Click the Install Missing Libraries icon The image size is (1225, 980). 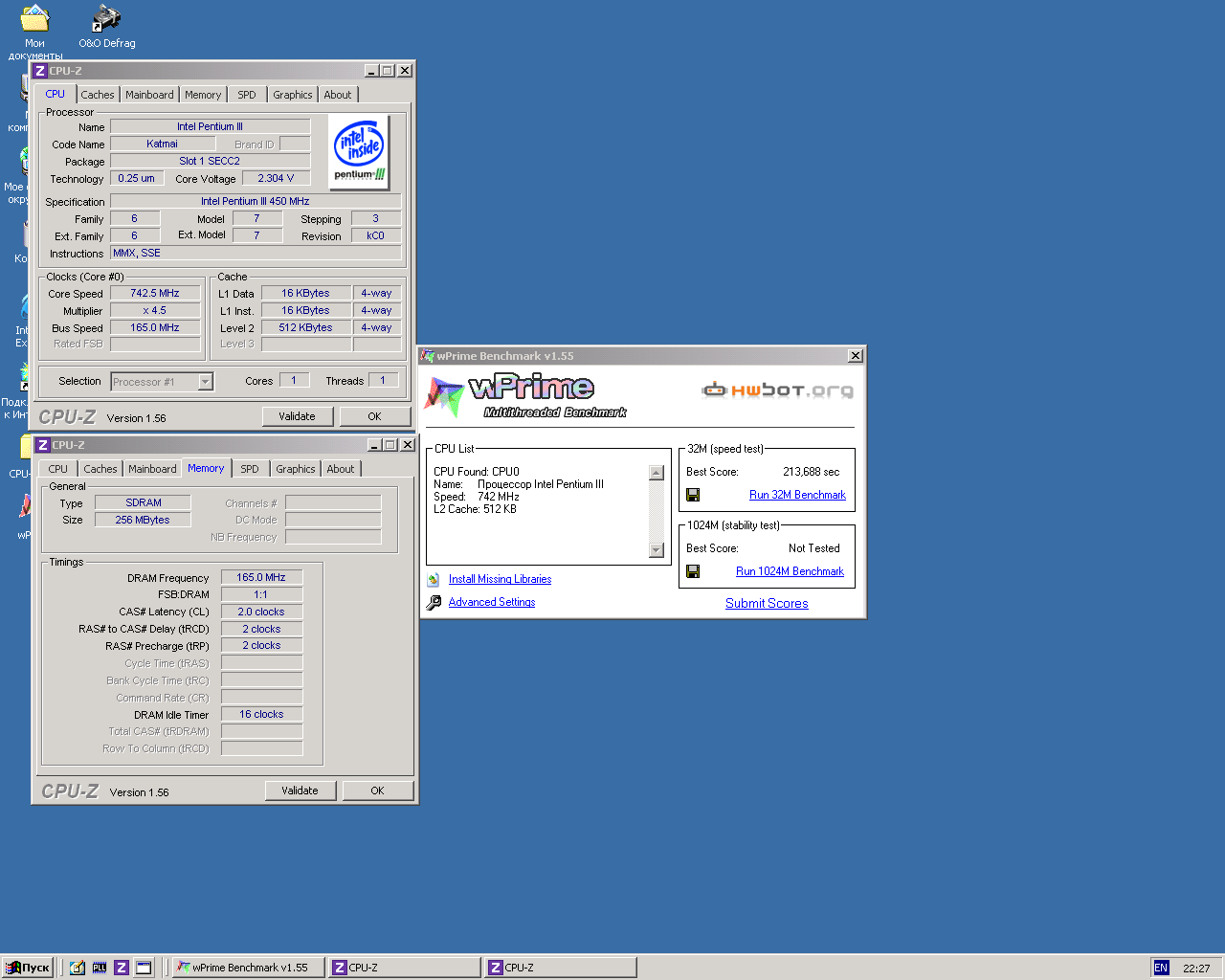click(434, 579)
